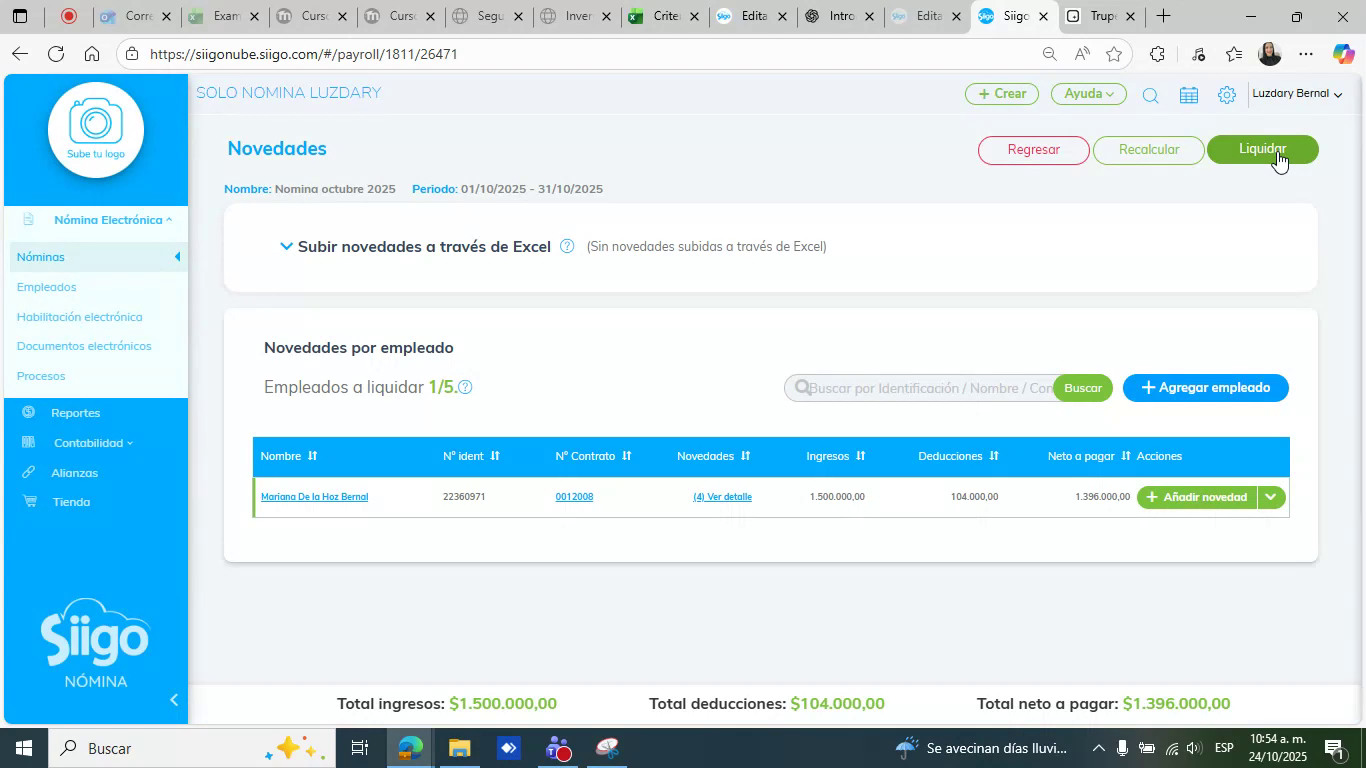Open dropdown arrow beside Añadir novedad
The image size is (1366, 768).
[x=1271, y=497]
